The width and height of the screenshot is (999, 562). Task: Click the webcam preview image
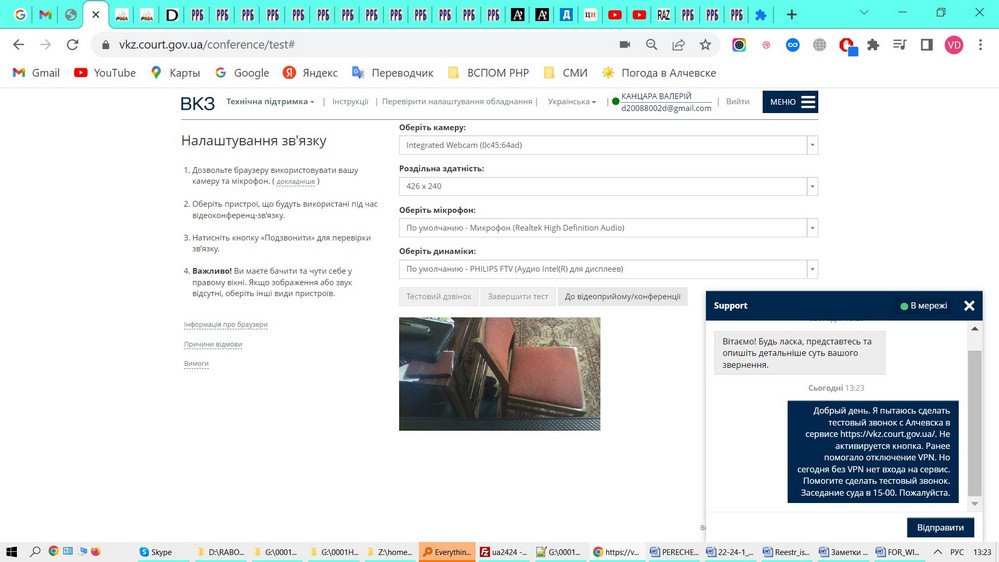pos(500,374)
